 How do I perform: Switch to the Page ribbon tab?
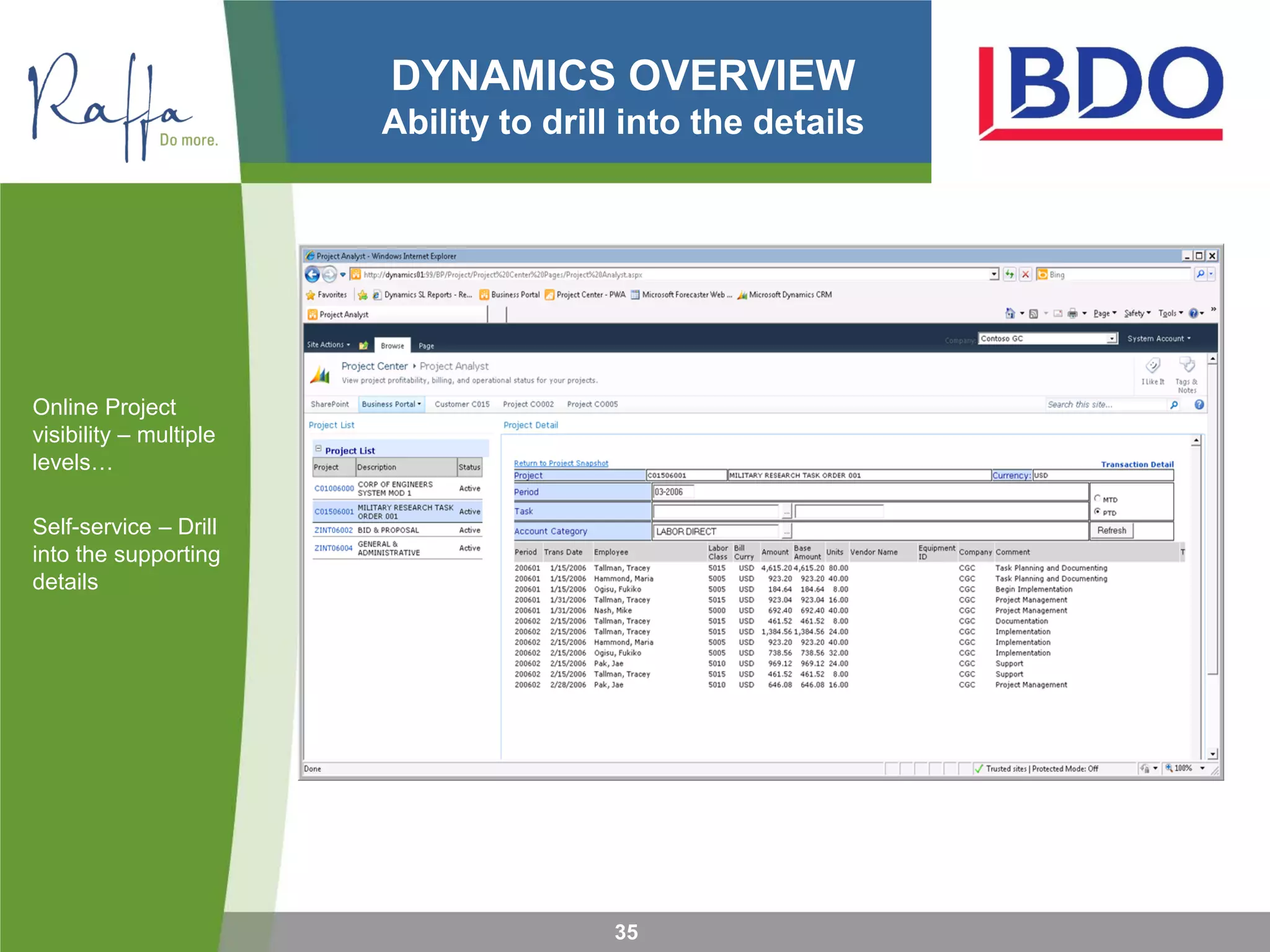426,346
